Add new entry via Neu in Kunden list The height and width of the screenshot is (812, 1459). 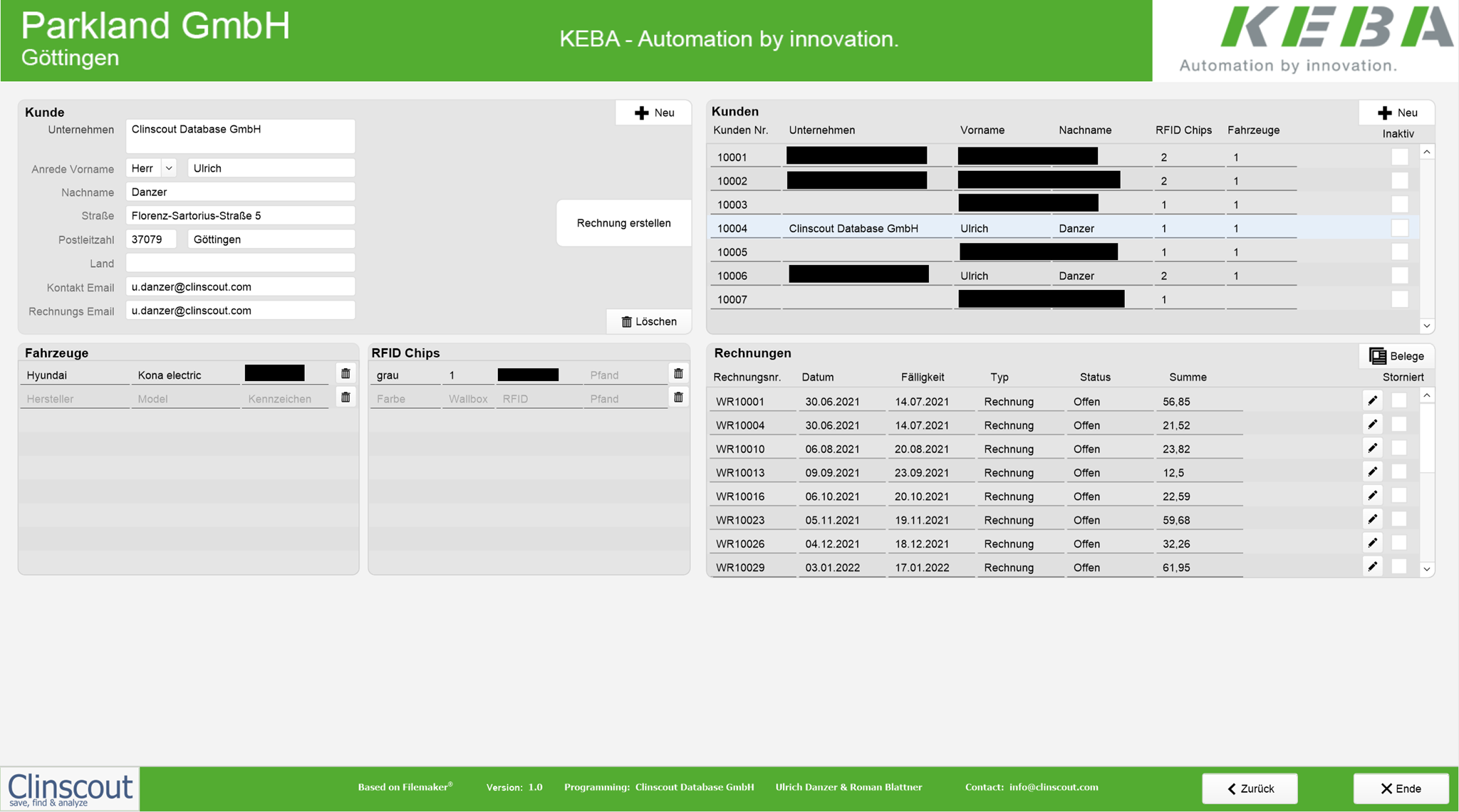pos(1396,113)
